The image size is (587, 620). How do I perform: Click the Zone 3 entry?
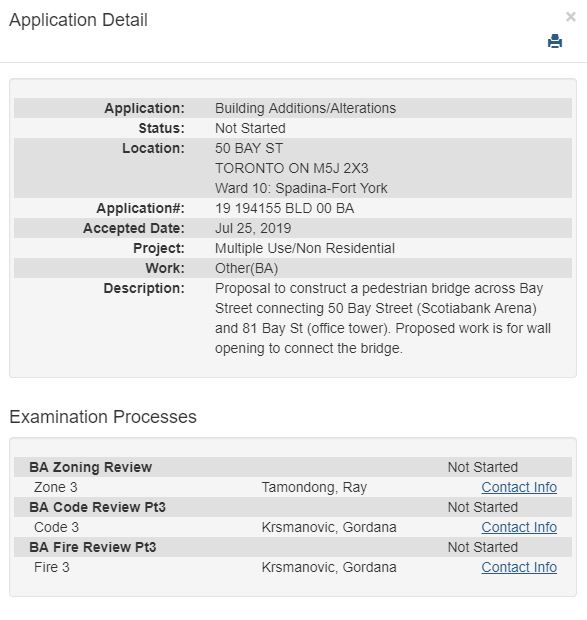[x=55, y=487]
